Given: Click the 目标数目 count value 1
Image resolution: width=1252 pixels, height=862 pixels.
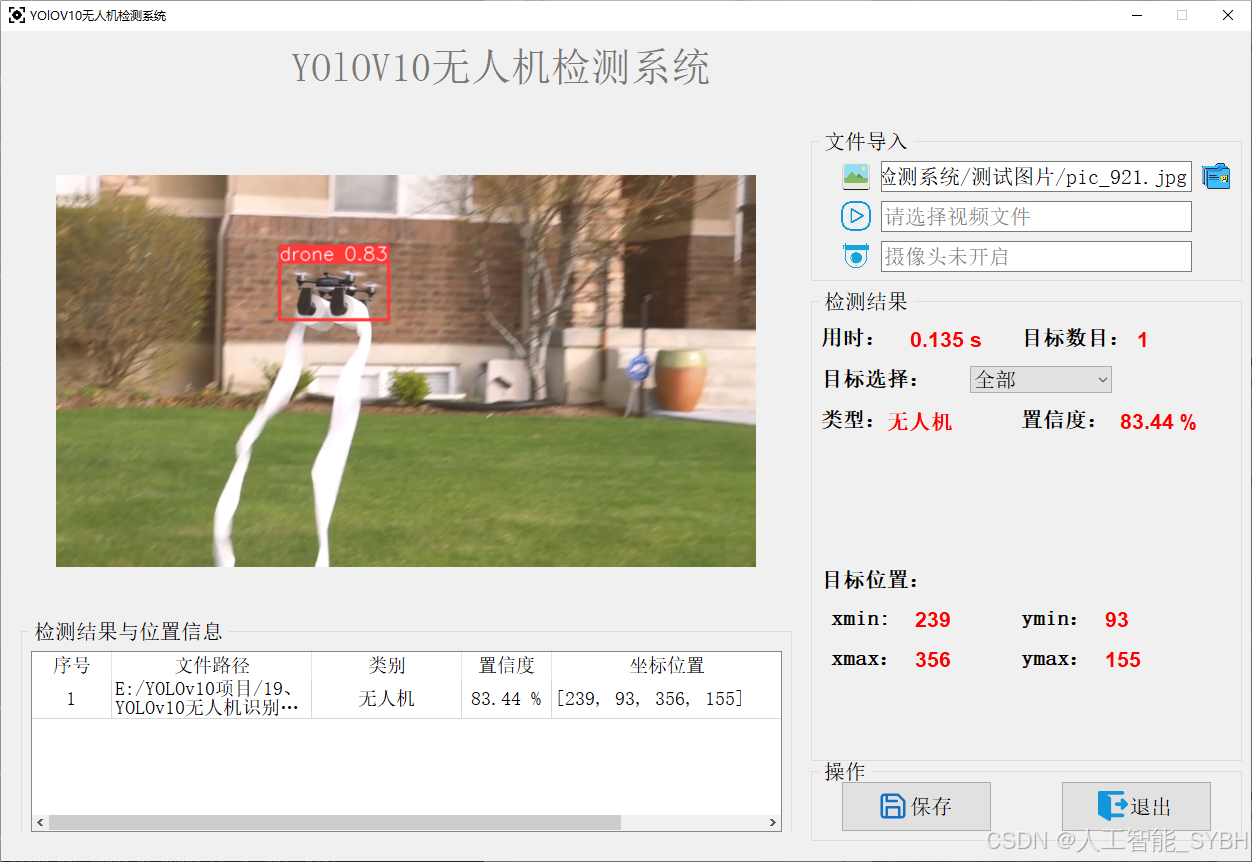Looking at the screenshot, I should (x=1142, y=340).
